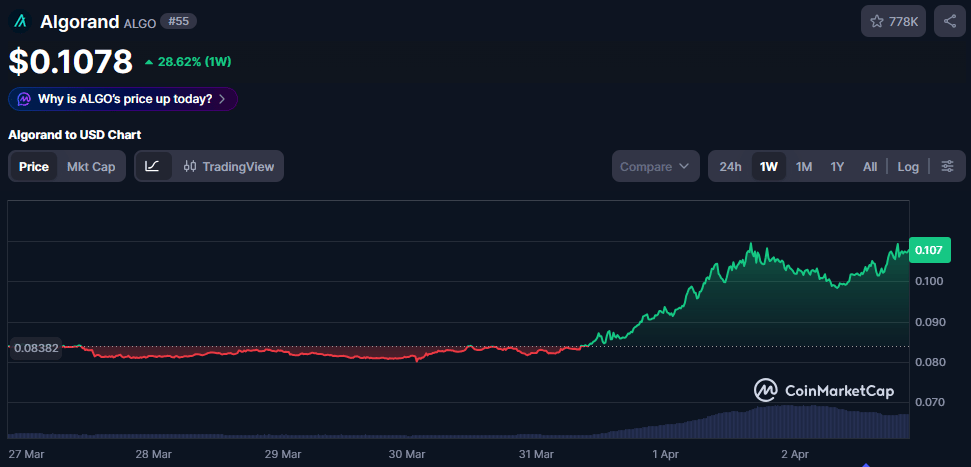Viewport: 971px width, 467px height.
Task: Open 'Why is ALGO's price up today?'
Action: click(x=123, y=99)
